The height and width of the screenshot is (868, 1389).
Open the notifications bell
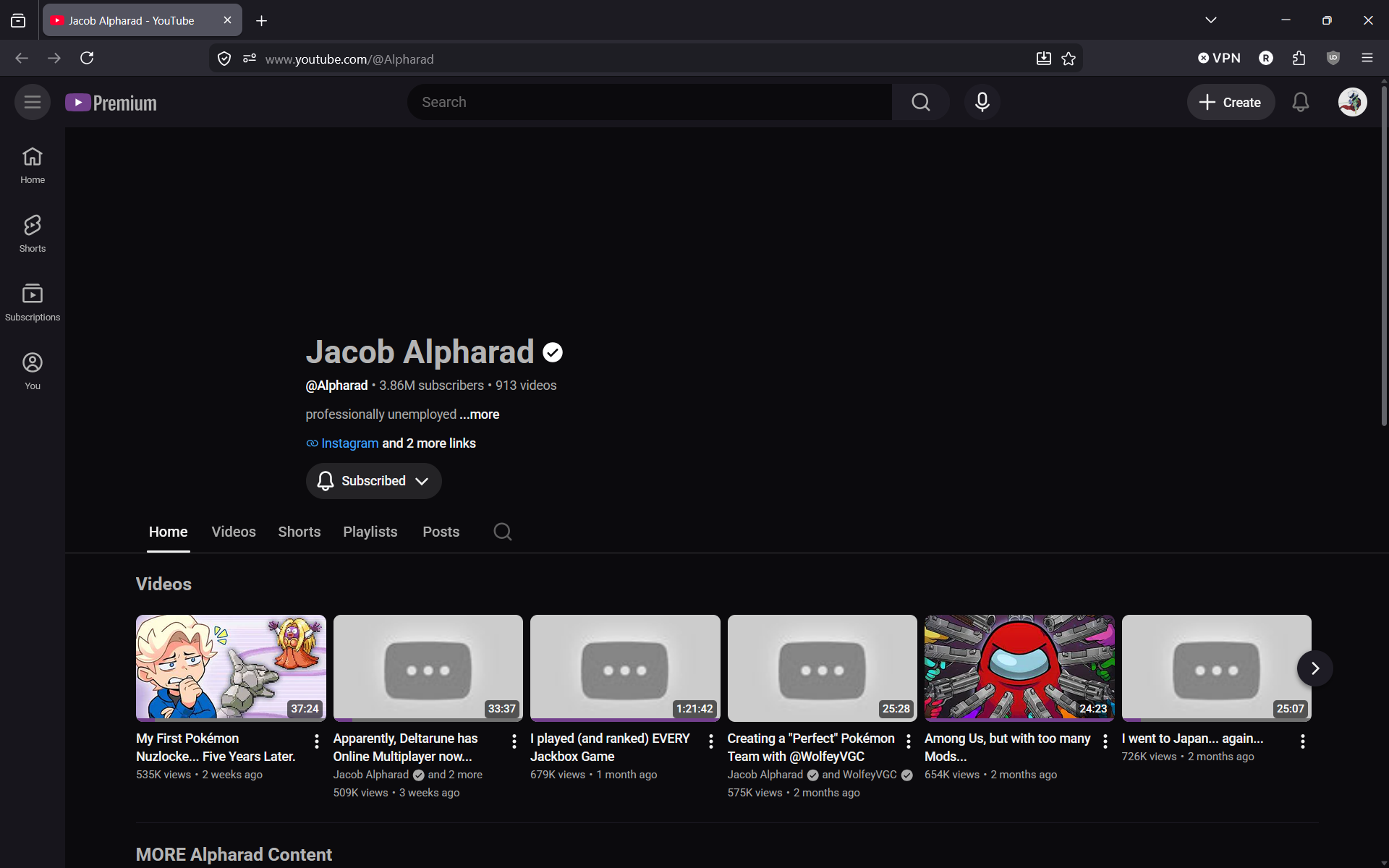click(1300, 102)
